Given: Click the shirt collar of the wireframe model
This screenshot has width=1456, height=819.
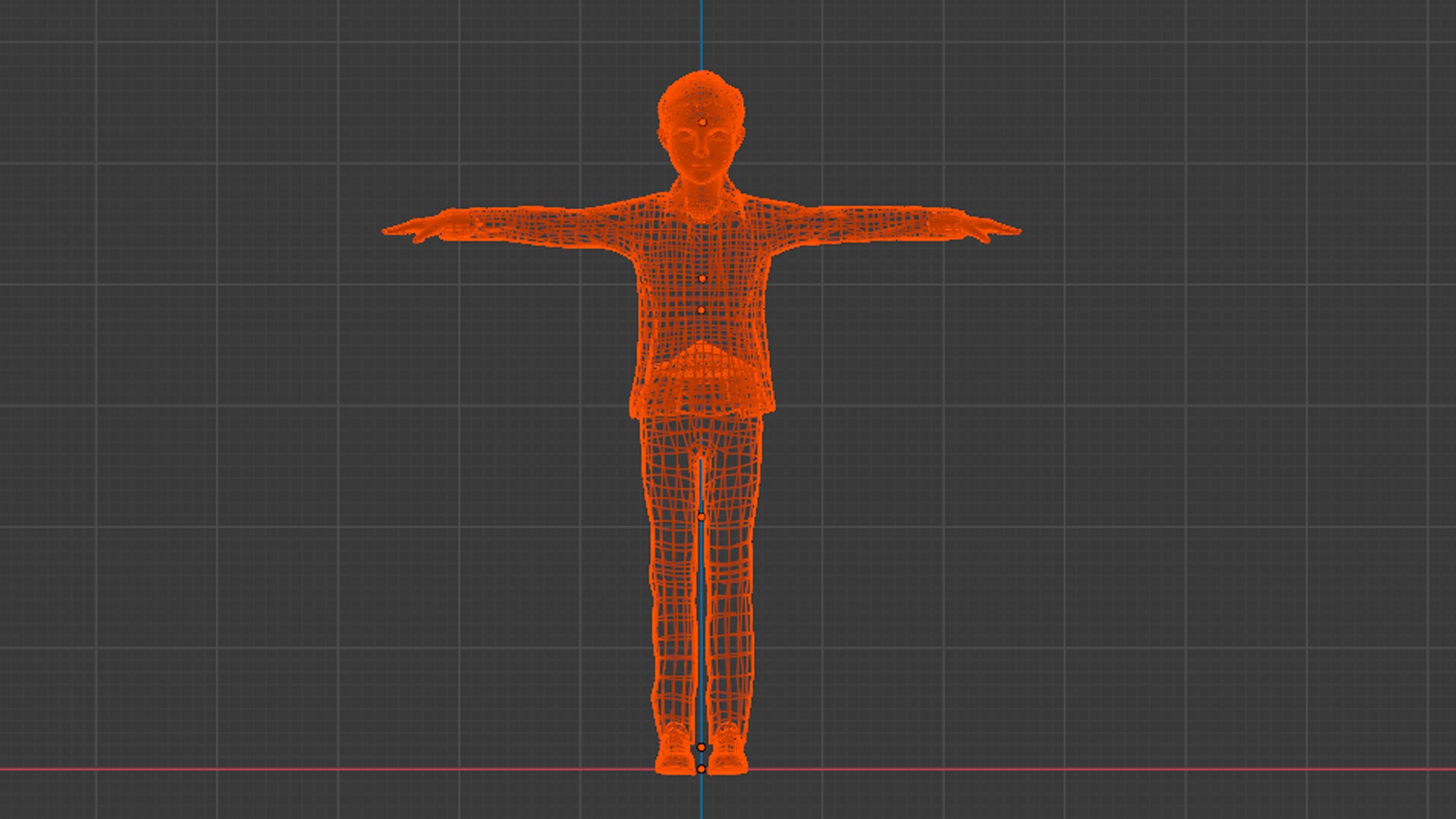Looking at the screenshot, I should pyautogui.click(x=703, y=199).
